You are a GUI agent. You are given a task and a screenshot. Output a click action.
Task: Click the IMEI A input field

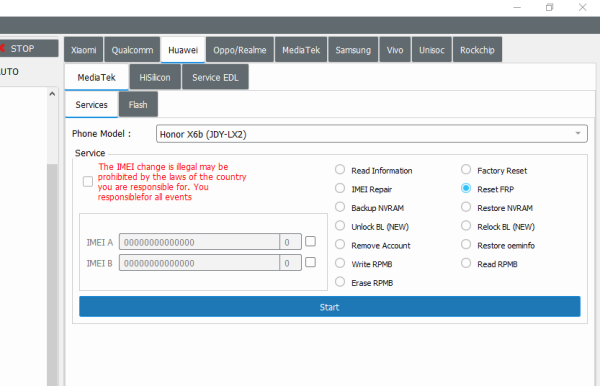click(199, 242)
